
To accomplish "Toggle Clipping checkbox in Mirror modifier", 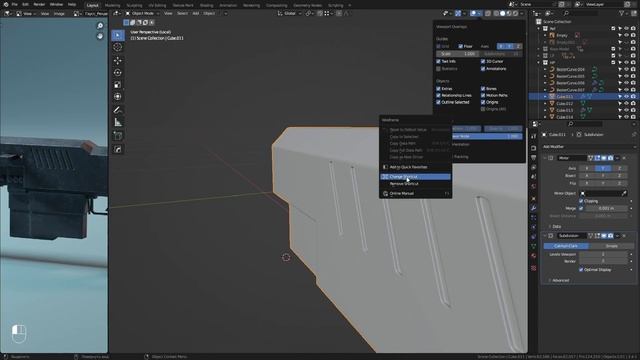I will pos(581,201).
